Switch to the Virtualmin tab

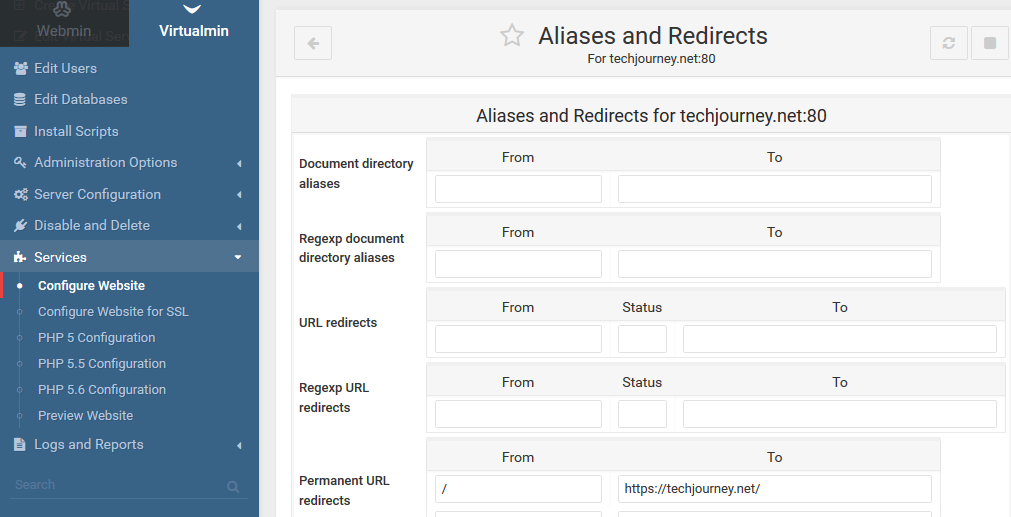(193, 23)
